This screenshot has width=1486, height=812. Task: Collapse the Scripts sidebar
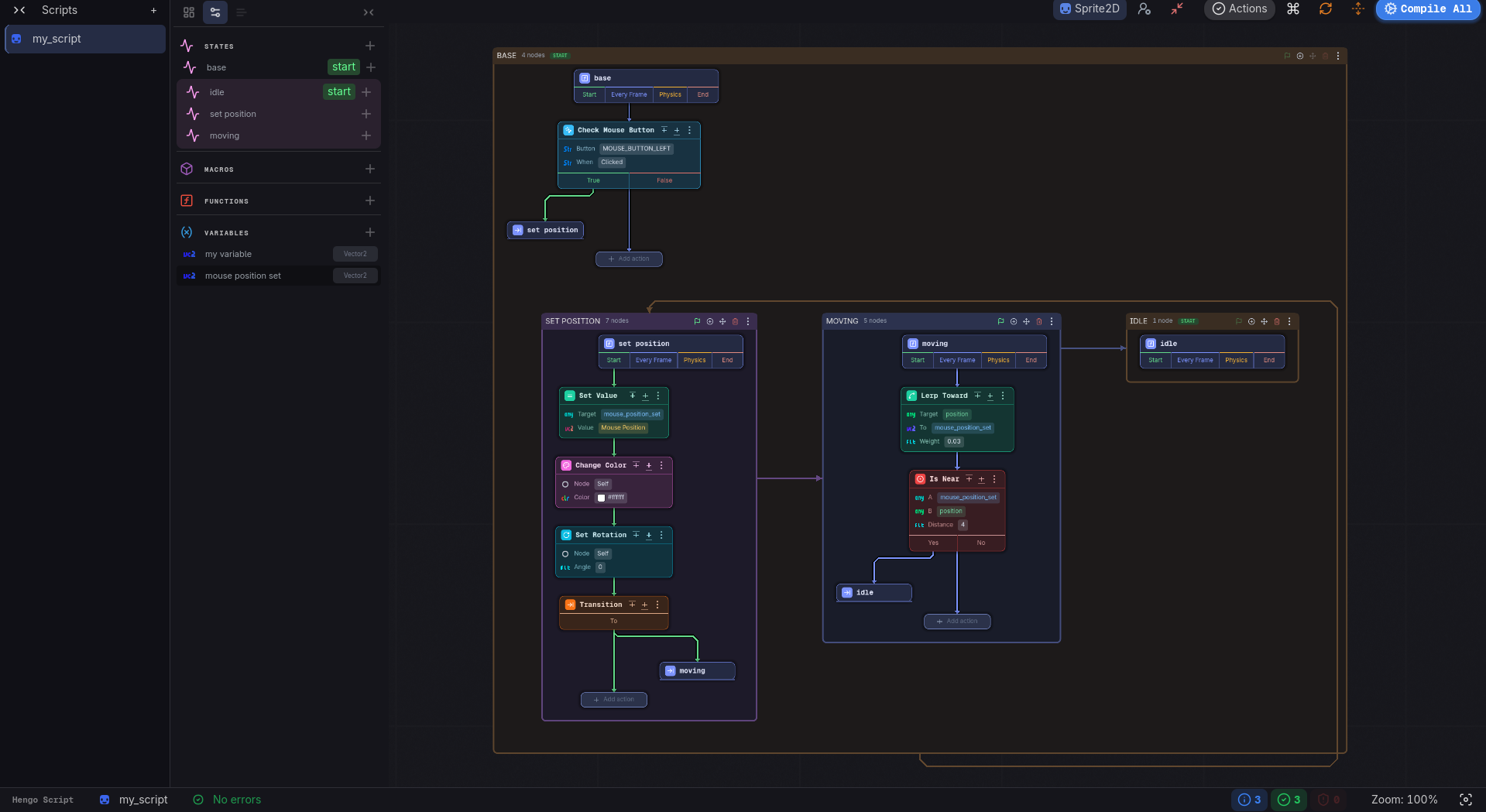20,10
